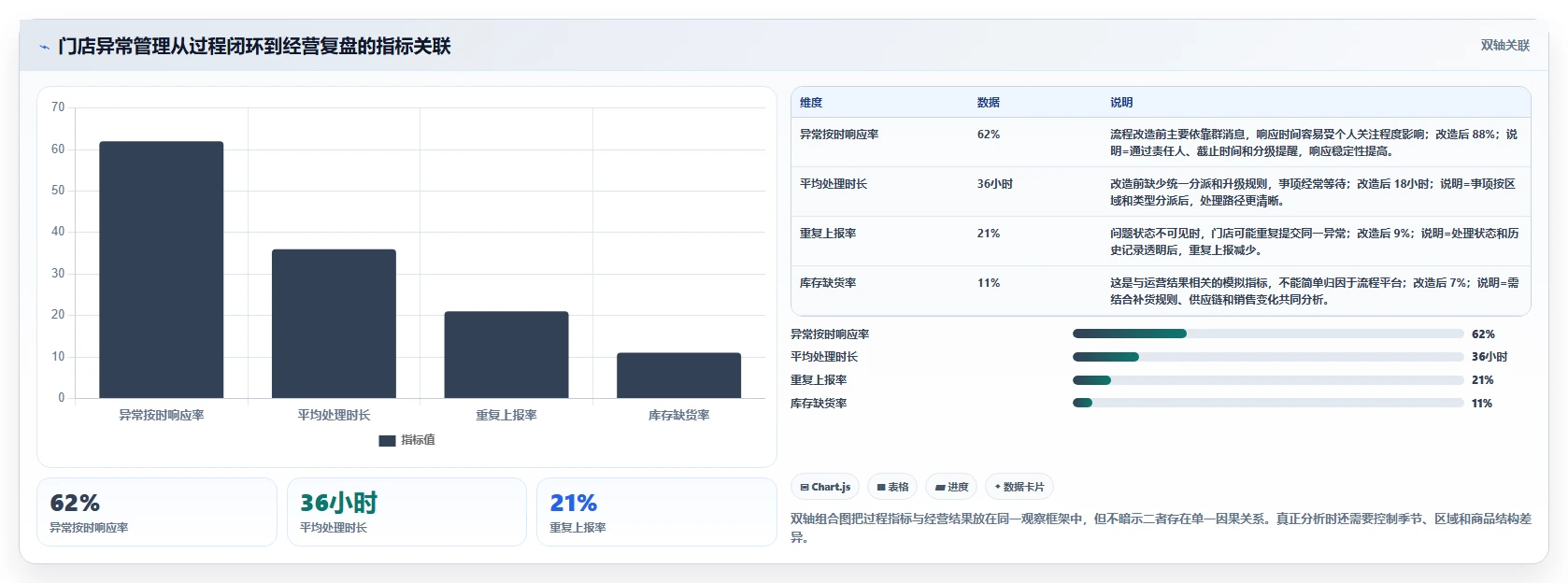
Task: Click the 数据 column header
Action: [x=989, y=103]
